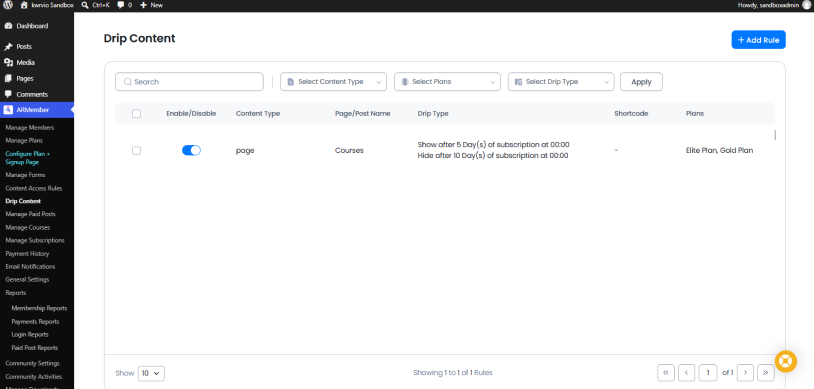The height and width of the screenshot is (389, 814).
Task: Go to last page of rules
Action: click(766, 372)
